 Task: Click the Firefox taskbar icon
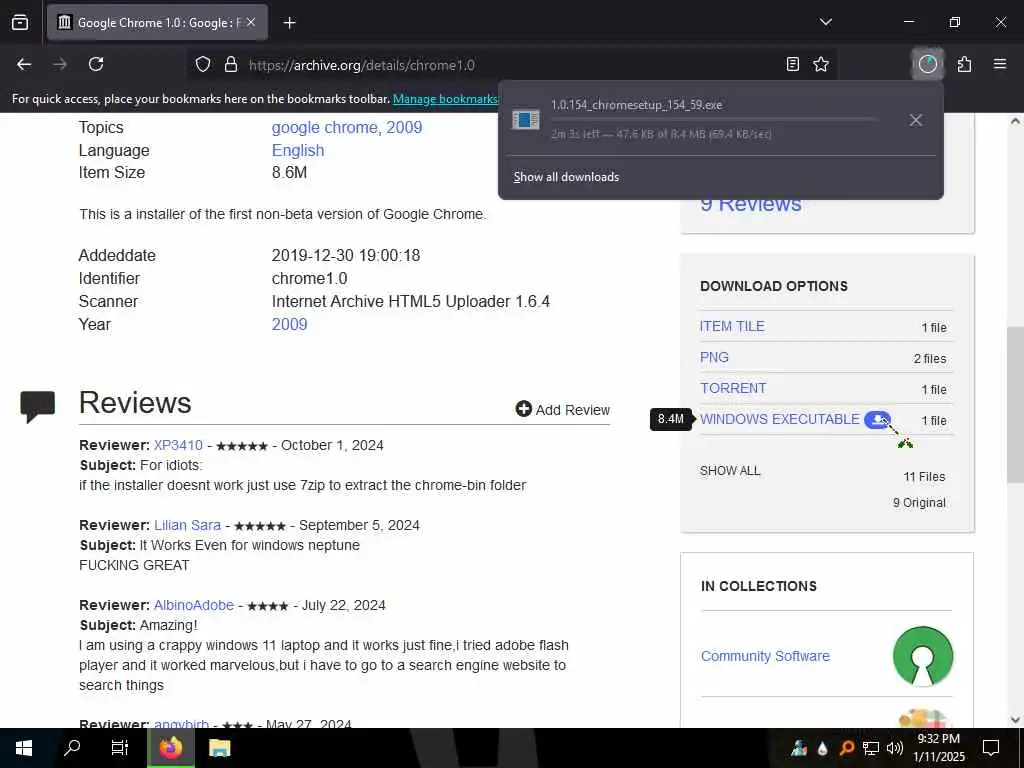pyautogui.click(x=171, y=748)
